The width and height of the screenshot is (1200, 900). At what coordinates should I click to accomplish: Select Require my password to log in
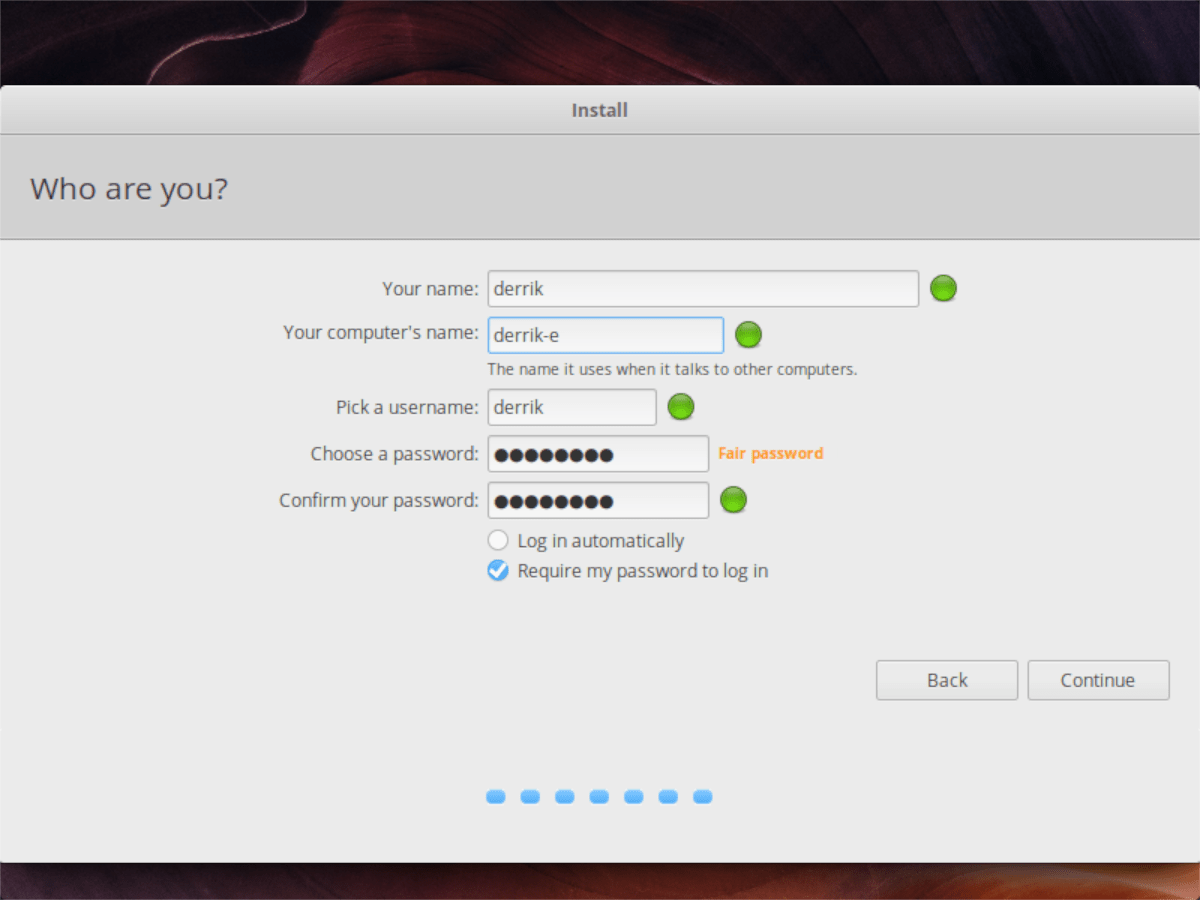pos(628,571)
